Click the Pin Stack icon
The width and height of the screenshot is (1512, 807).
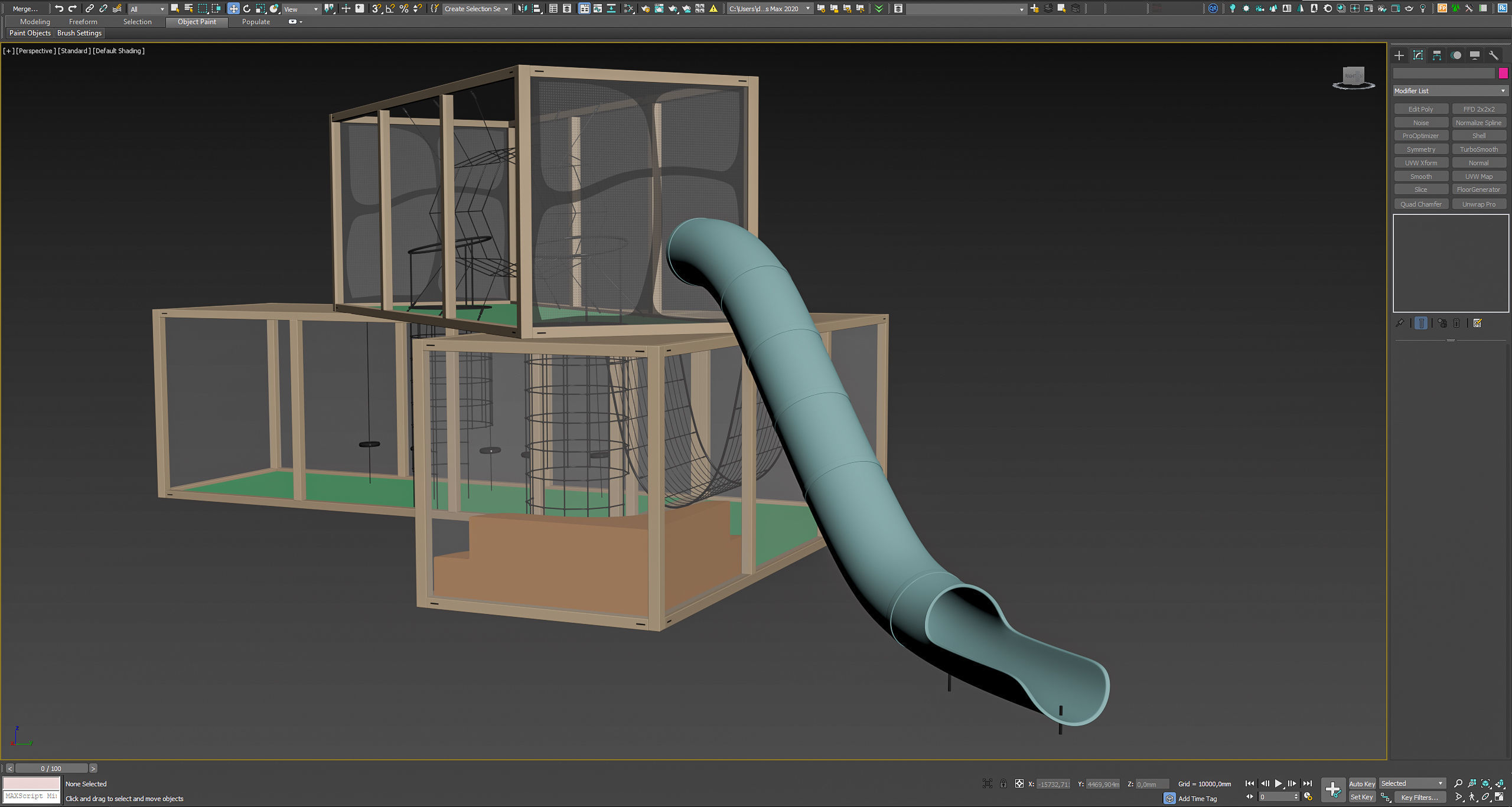pyautogui.click(x=1400, y=323)
